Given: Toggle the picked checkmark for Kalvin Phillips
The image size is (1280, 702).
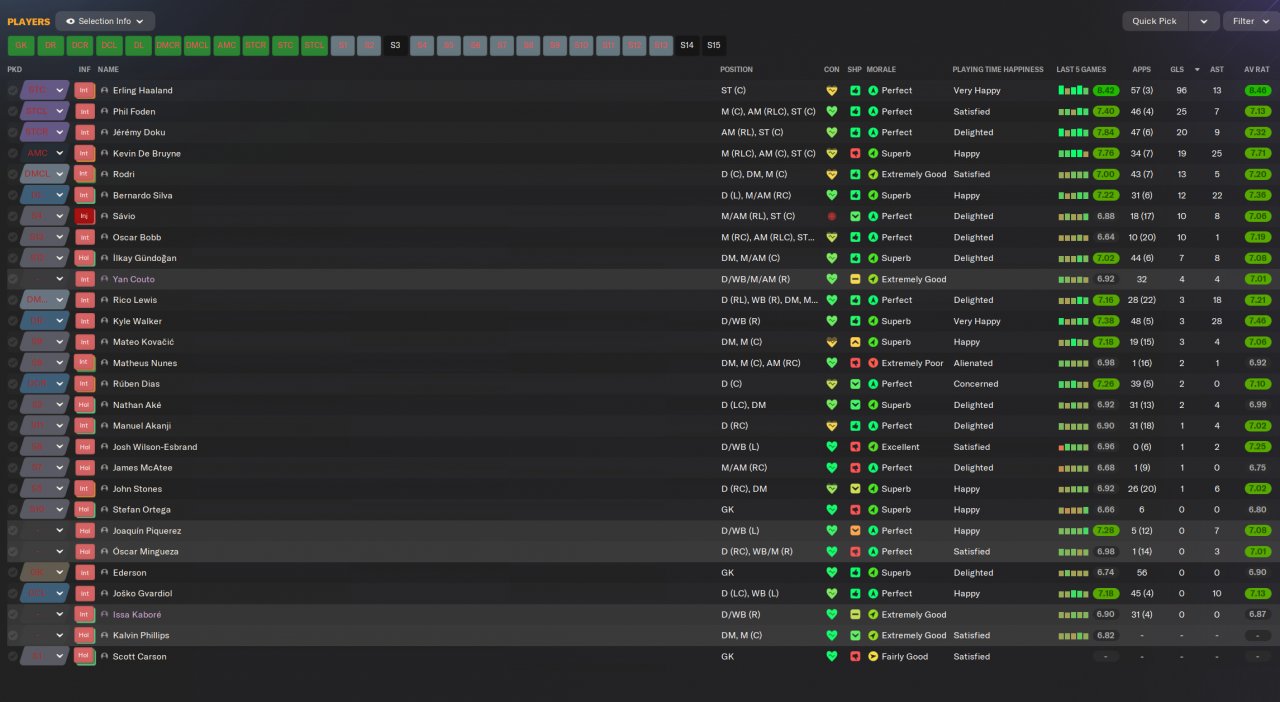Looking at the screenshot, I should click(13, 636).
